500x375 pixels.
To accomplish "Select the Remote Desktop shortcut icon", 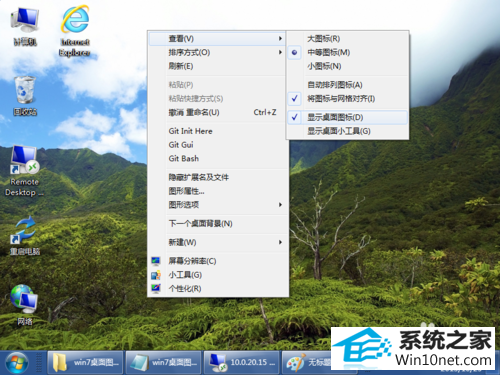I will [24, 171].
